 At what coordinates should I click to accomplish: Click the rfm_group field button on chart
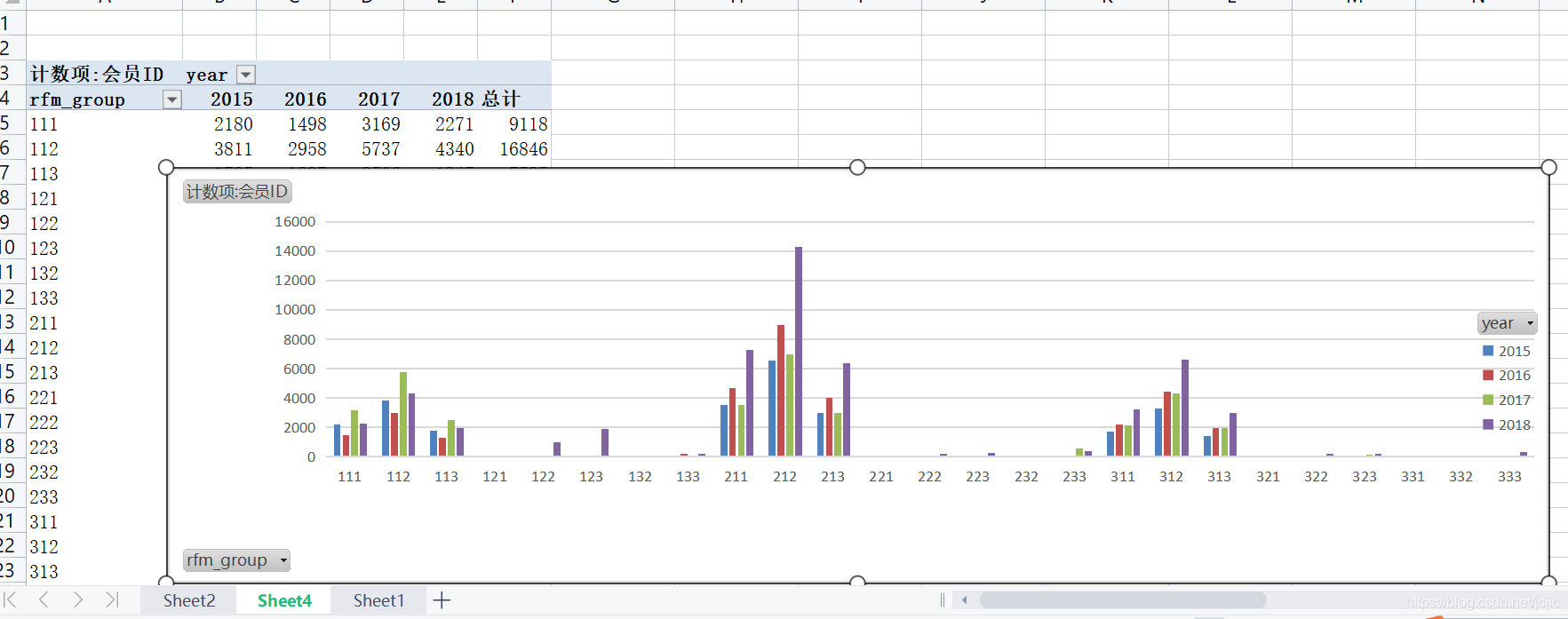point(236,560)
